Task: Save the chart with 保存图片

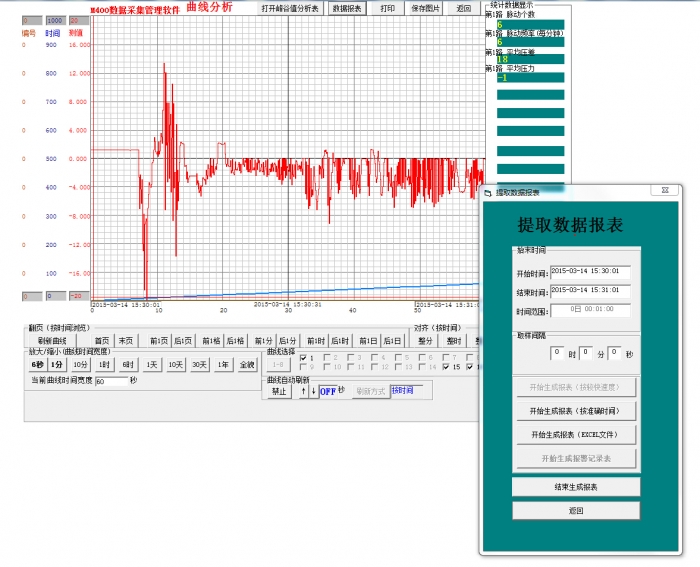Action: [425, 8]
